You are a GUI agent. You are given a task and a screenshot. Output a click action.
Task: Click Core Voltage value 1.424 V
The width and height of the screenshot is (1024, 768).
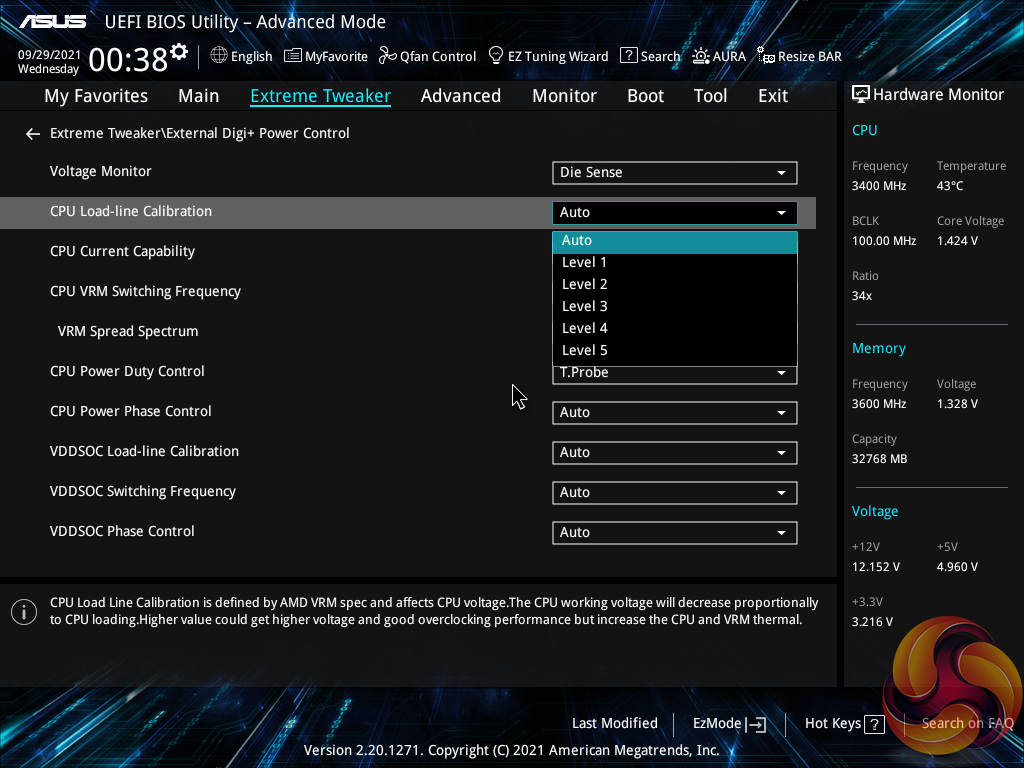pos(957,241)
